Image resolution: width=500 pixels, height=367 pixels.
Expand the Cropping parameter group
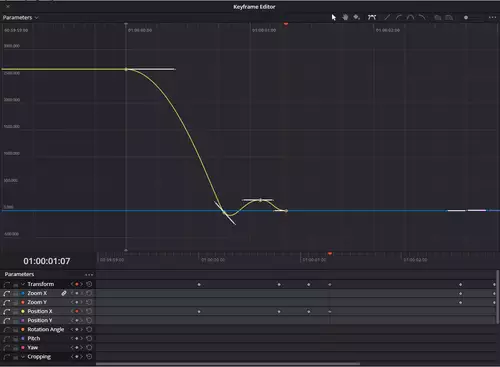(x=23, y=357)
